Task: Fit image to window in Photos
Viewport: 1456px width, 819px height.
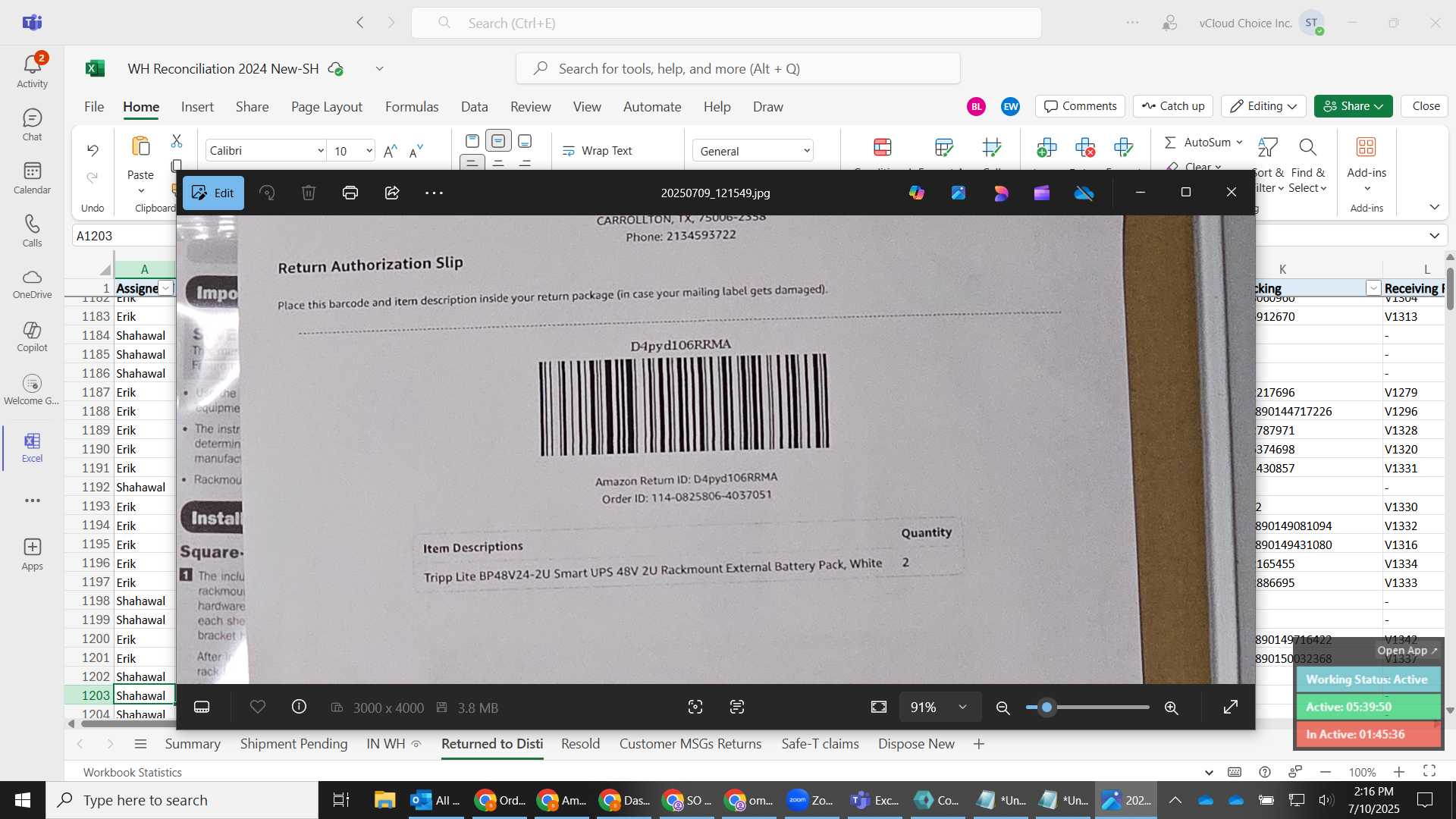Action: point(879,707)
